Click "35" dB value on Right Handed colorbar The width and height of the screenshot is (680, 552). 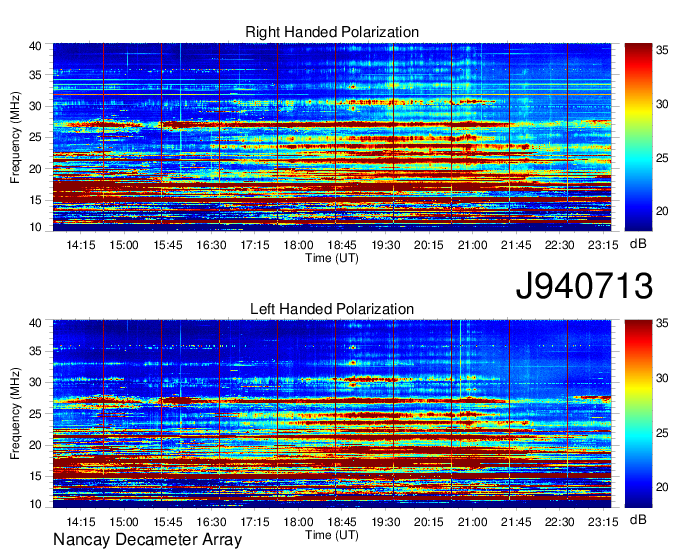click(662, 50)
